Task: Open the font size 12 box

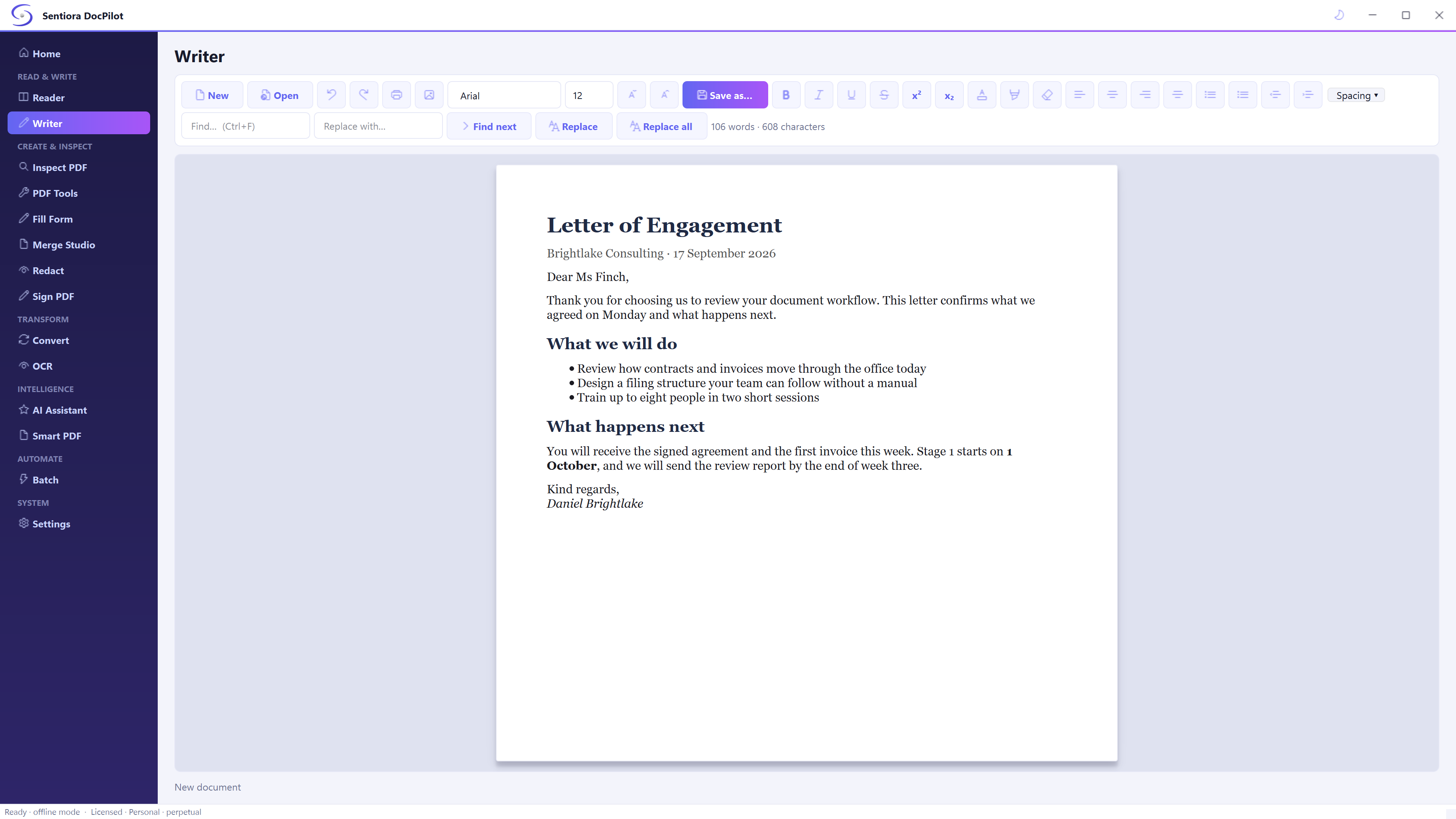Action: pos(589,95)
